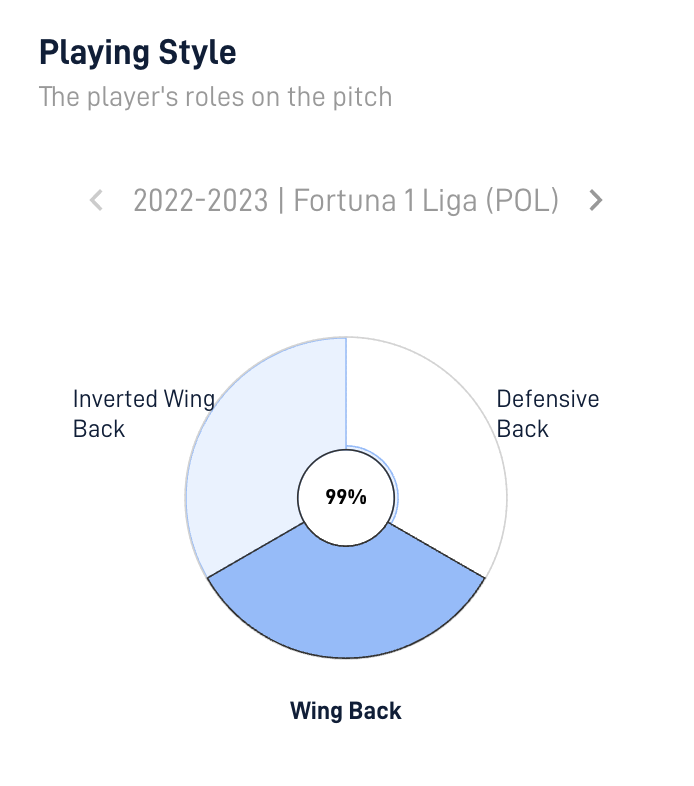The height and width of the screenshot is (786, 694).
Task: Select the dark blue Wing Back segment
Action: point(346,602)
